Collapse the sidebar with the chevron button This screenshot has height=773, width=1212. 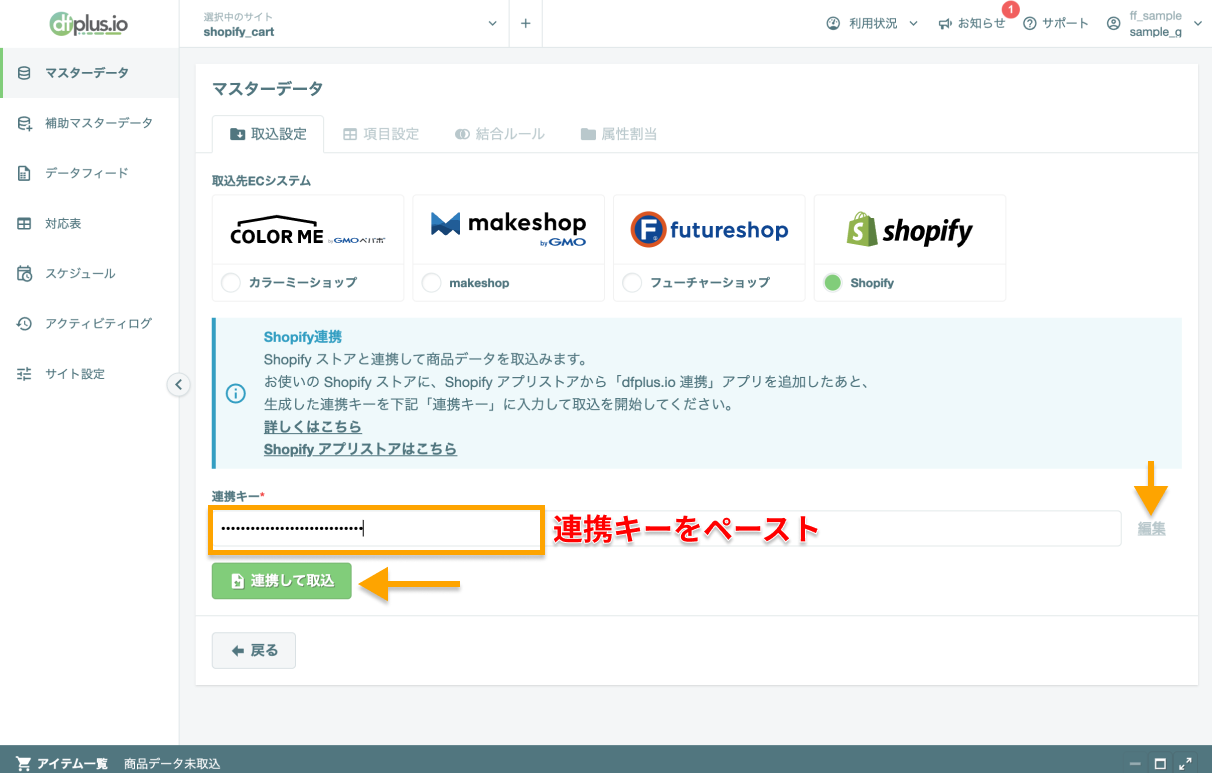(x=178, y=384)
